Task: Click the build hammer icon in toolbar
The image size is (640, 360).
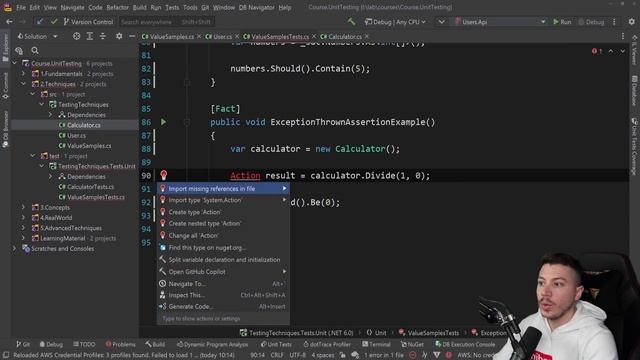Action: click(x=351, y=22)
